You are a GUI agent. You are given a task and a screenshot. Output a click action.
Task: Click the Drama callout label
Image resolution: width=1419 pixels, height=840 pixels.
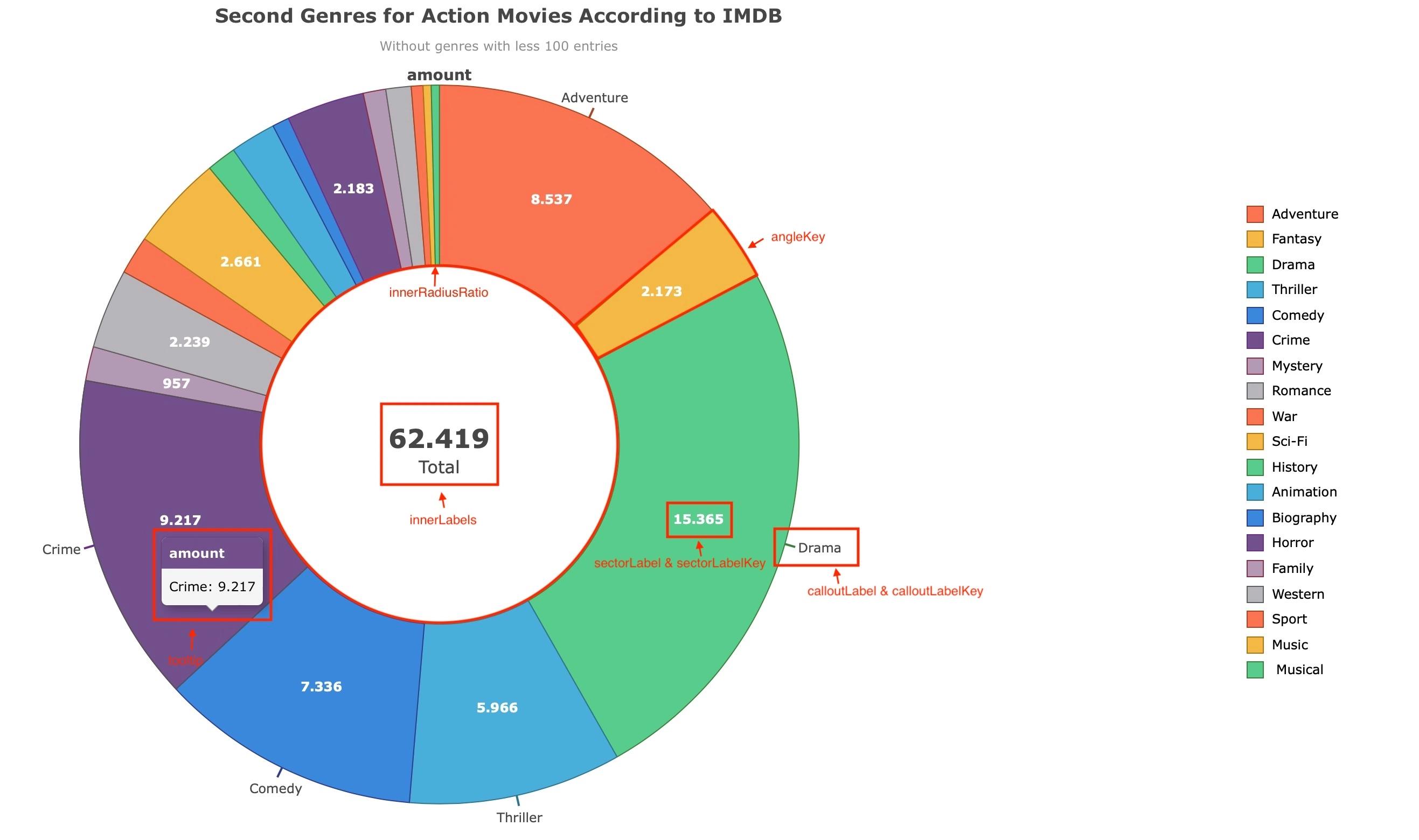(819, 548)
